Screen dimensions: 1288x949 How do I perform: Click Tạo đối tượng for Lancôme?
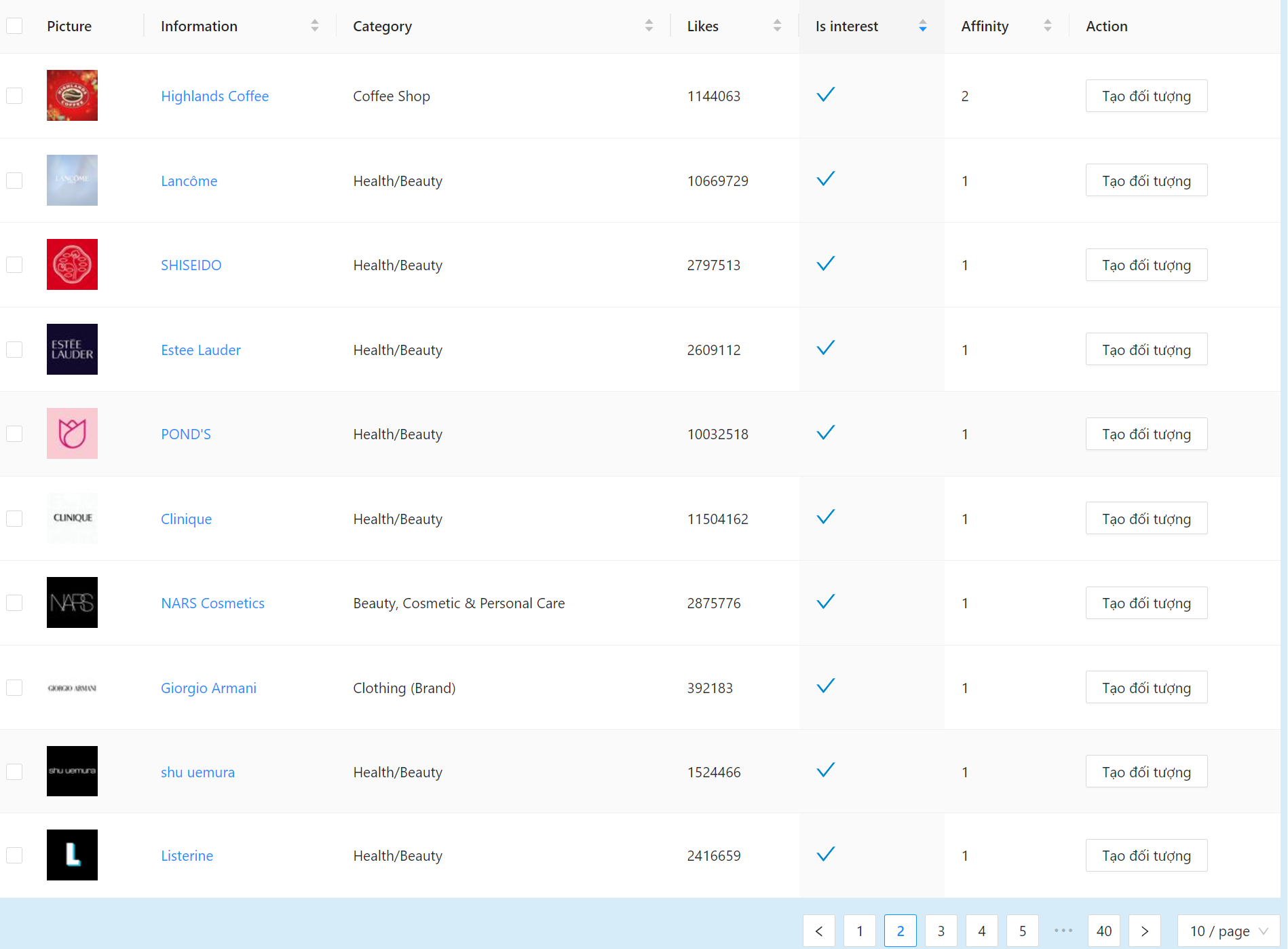tap(1146, 181)
